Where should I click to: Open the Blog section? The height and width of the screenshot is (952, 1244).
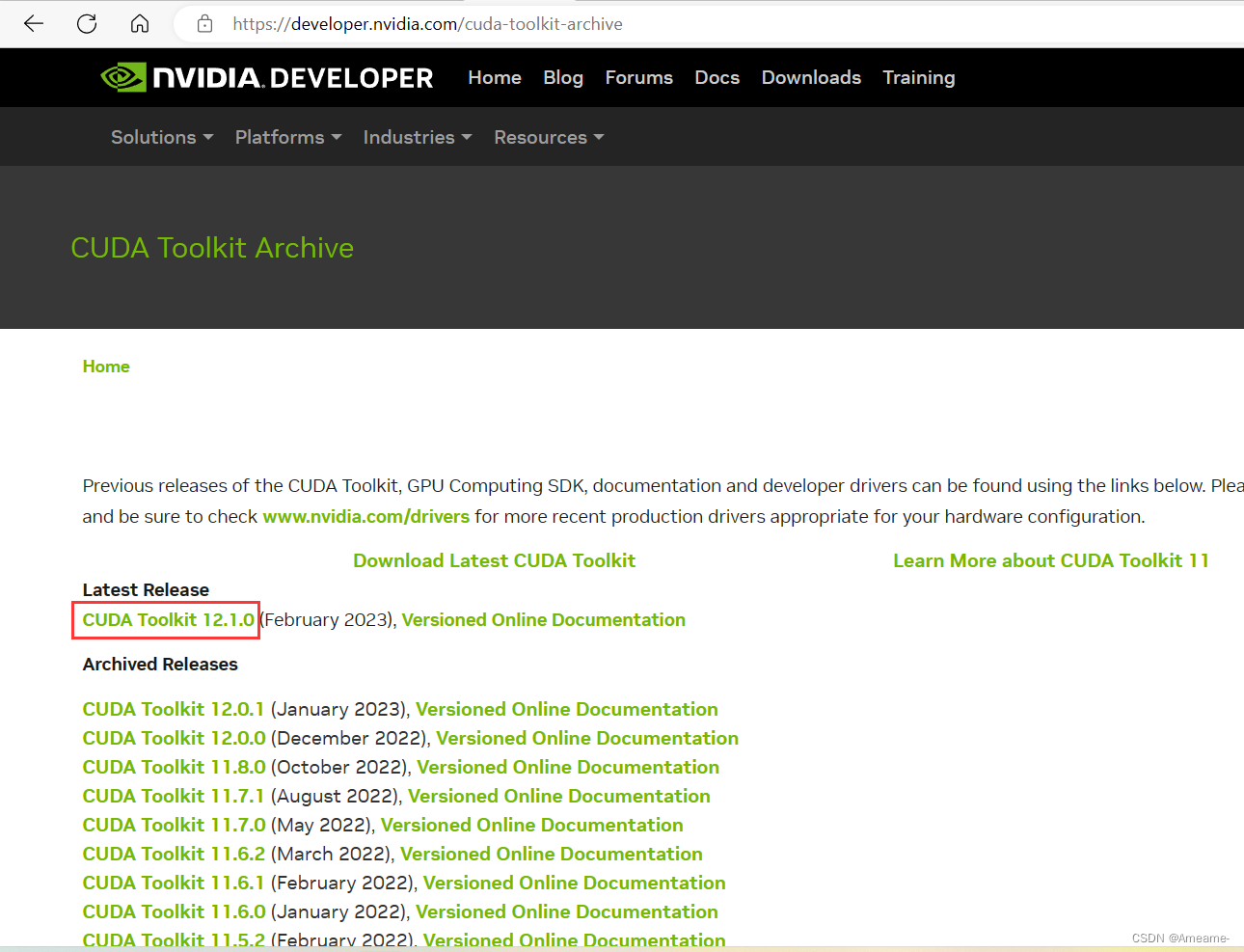pos(563,77)
